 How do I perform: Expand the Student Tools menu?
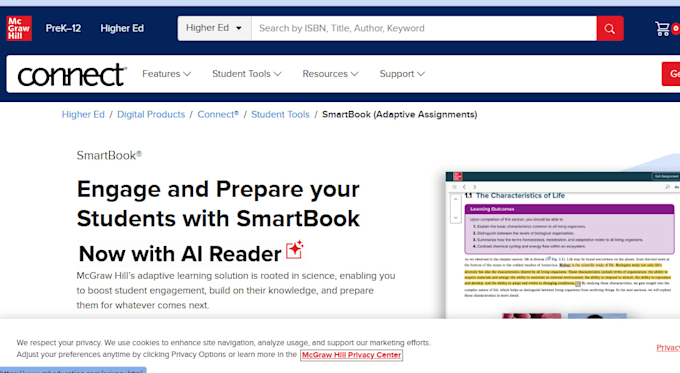tap(247, 74)
